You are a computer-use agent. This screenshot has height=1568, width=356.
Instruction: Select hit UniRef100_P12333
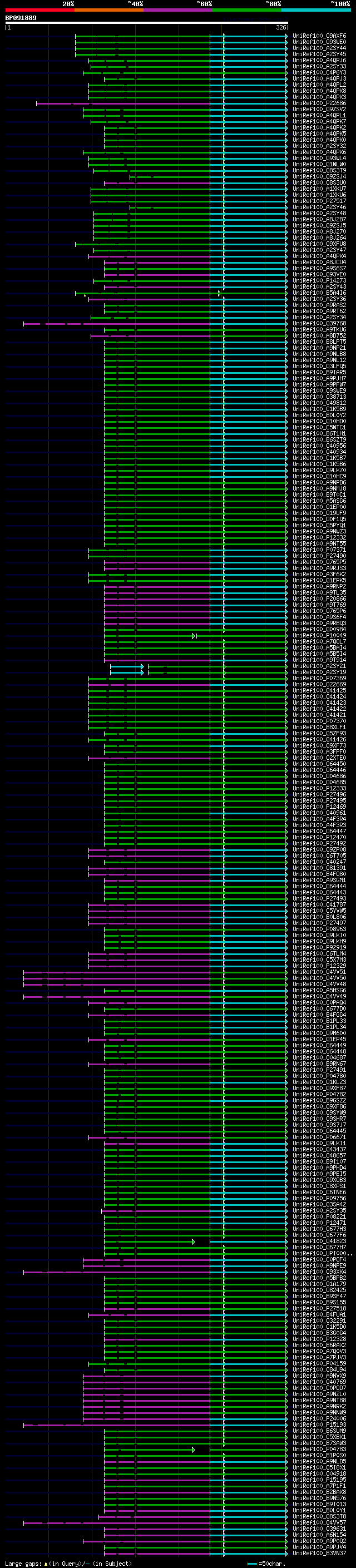pos(319,788)
